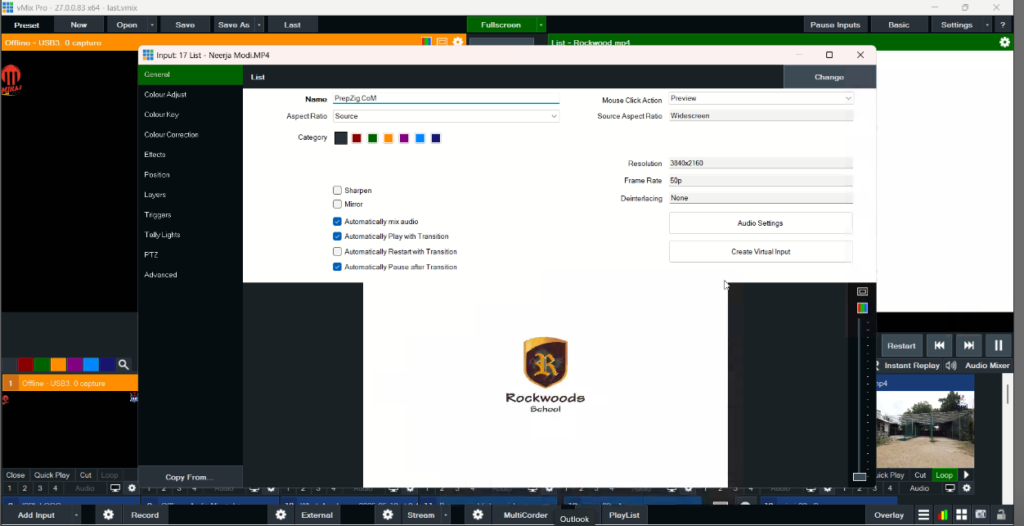Image resolution: width=1024 pixels, height=526 pixels.
Task: Expand the Settings dropdown arrow
Action: (x=987, y=25)
